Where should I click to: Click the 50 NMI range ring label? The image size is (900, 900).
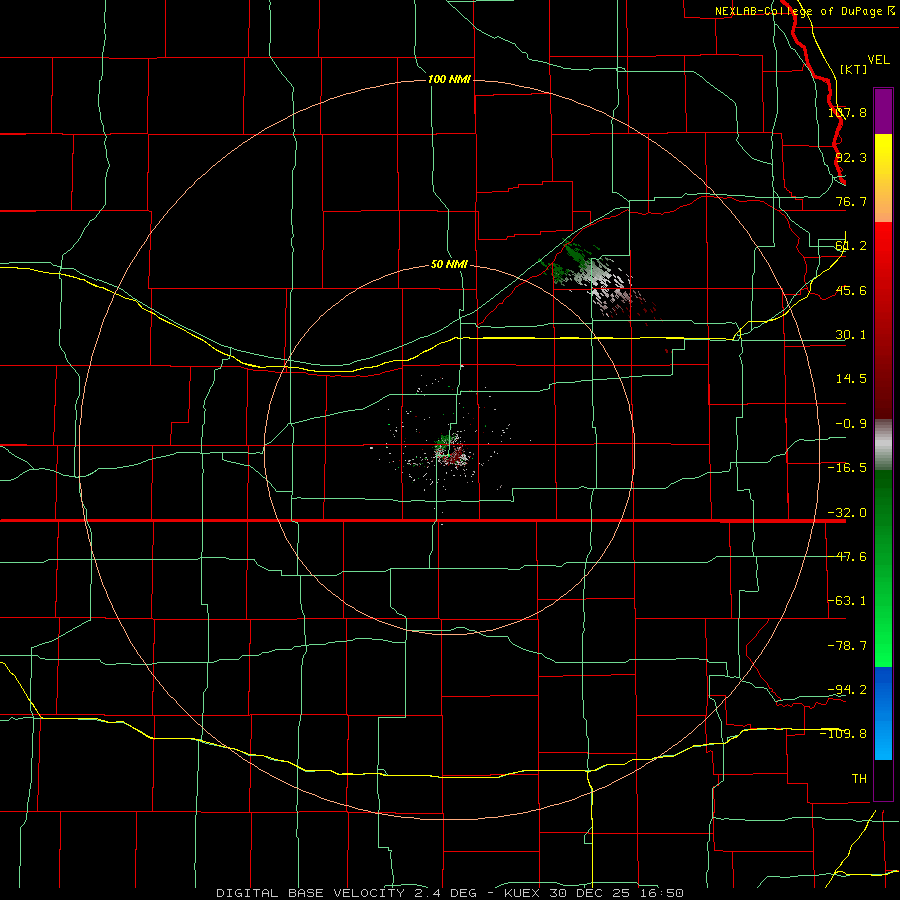pos(449,265)
